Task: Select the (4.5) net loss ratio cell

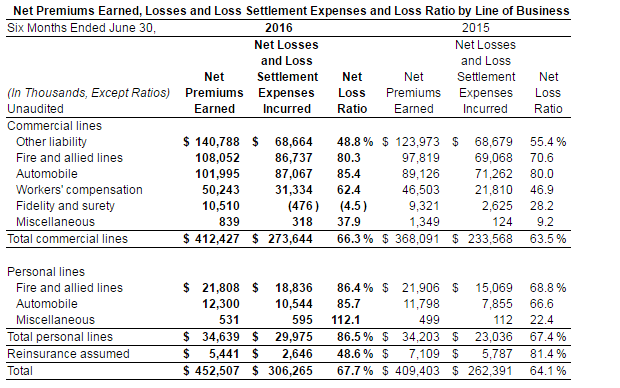Action: pyautogui.click(x=353, y=206)
